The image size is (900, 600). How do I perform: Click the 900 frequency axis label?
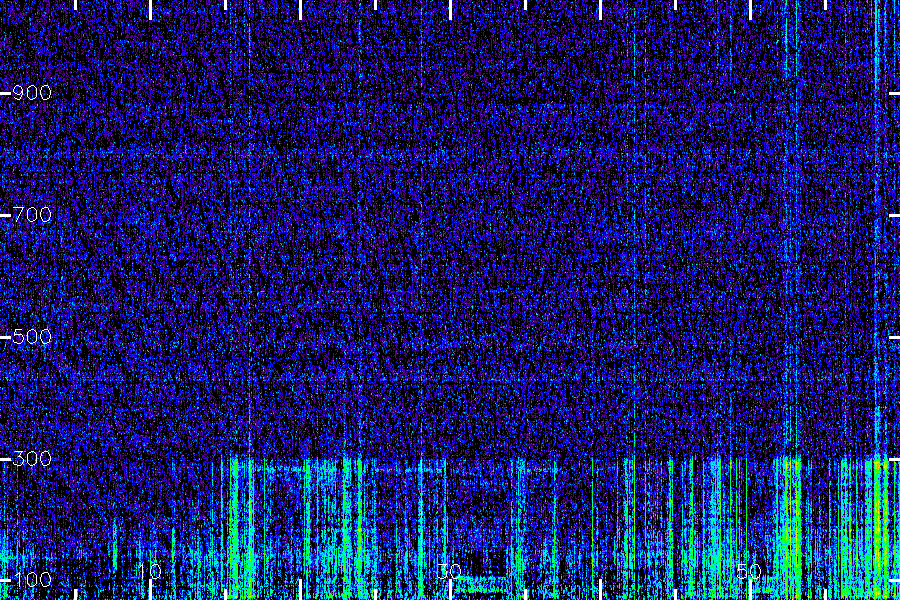(32, 93)
